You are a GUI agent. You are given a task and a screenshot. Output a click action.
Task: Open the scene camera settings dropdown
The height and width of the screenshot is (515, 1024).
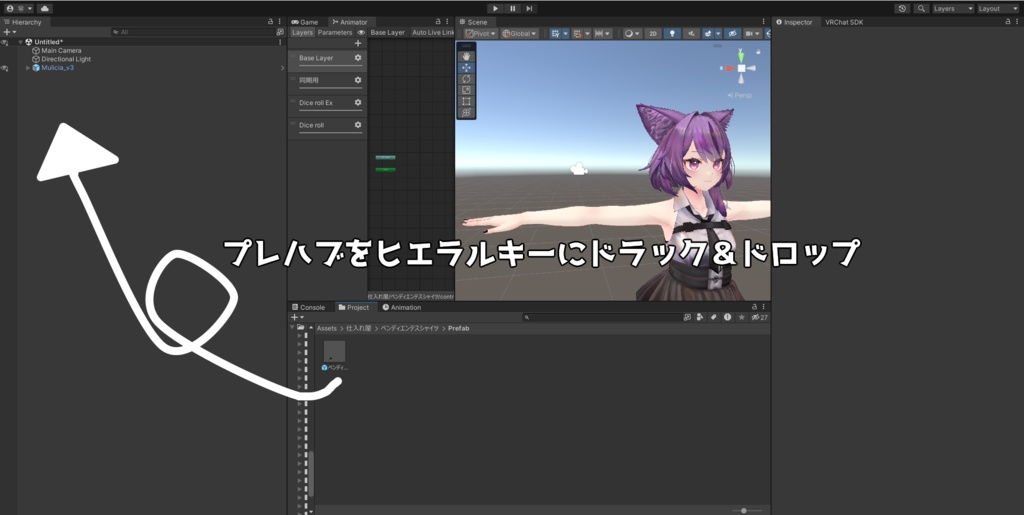pos(753,33)
